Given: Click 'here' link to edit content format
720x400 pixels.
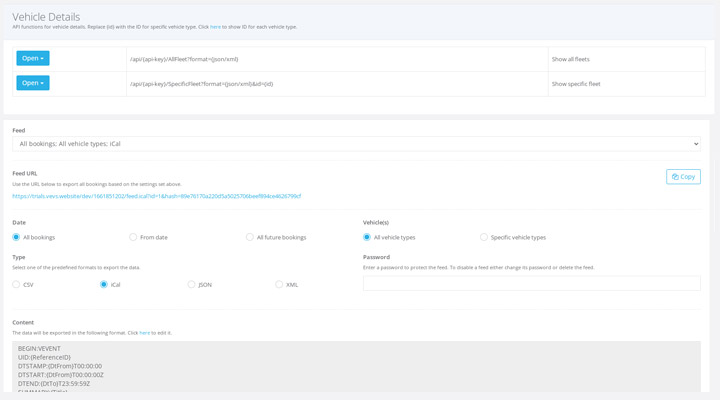Looking at the screenshot, I should pyautogui.click(x=145, y=333).
